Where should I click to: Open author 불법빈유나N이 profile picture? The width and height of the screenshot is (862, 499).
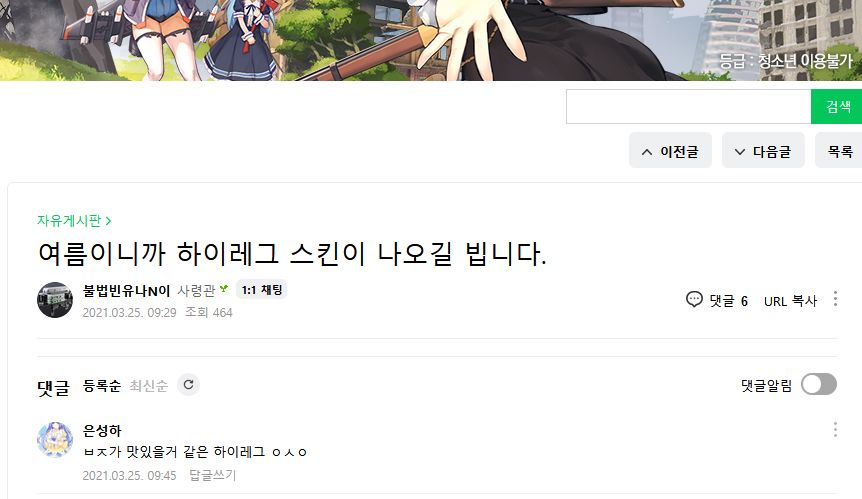click(x=55, y=300)
